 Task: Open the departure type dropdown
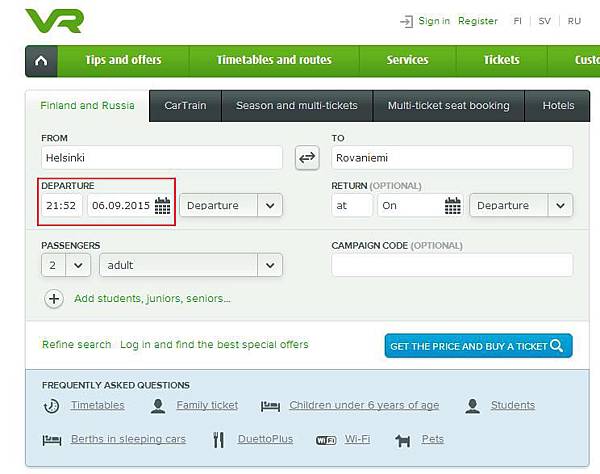tap(231, 205)
